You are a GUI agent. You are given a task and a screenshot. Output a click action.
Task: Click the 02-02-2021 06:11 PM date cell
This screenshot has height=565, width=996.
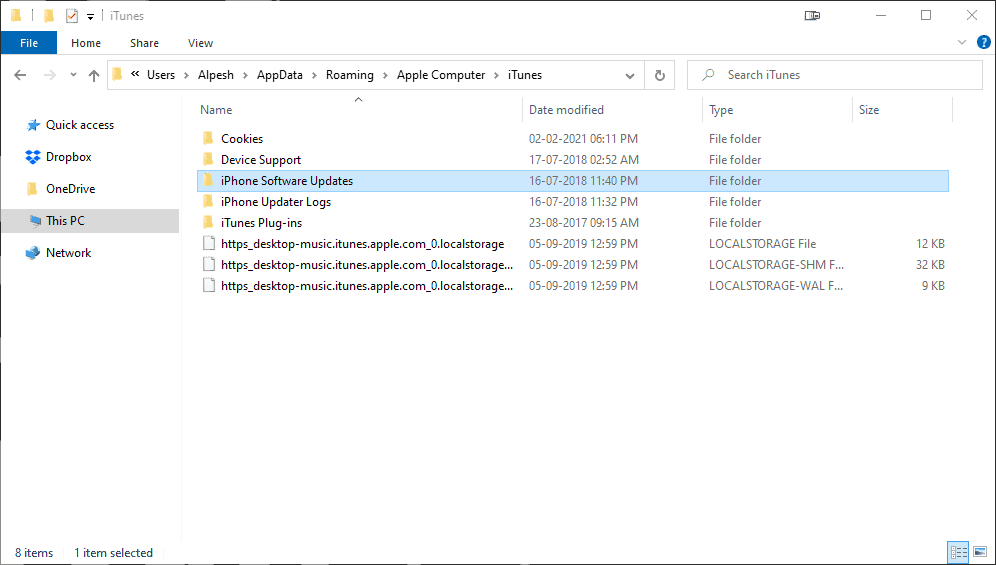tap(583, 139)
